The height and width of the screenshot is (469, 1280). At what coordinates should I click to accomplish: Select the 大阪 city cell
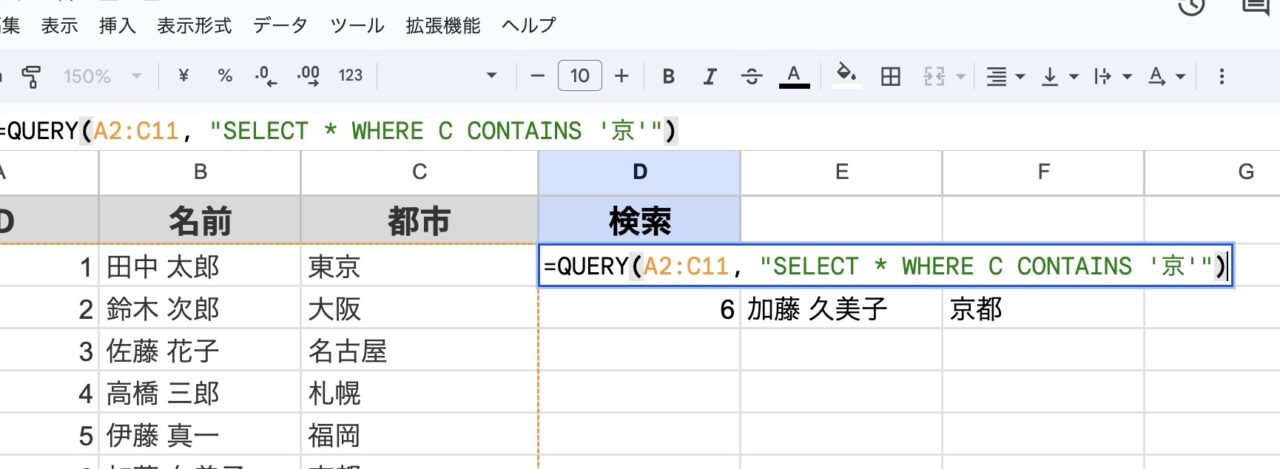pyautogui.click(x=419, y=309)
